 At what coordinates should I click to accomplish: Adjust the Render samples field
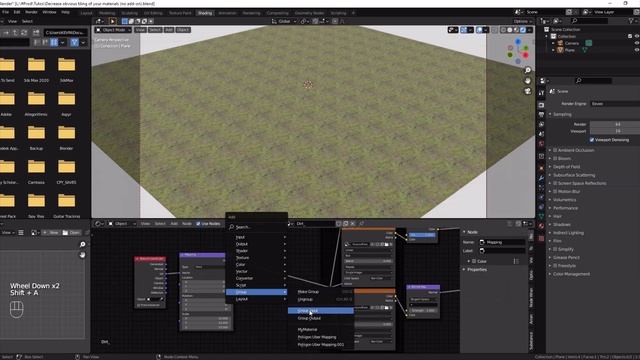pyautogui.click(x=615, y=124)
